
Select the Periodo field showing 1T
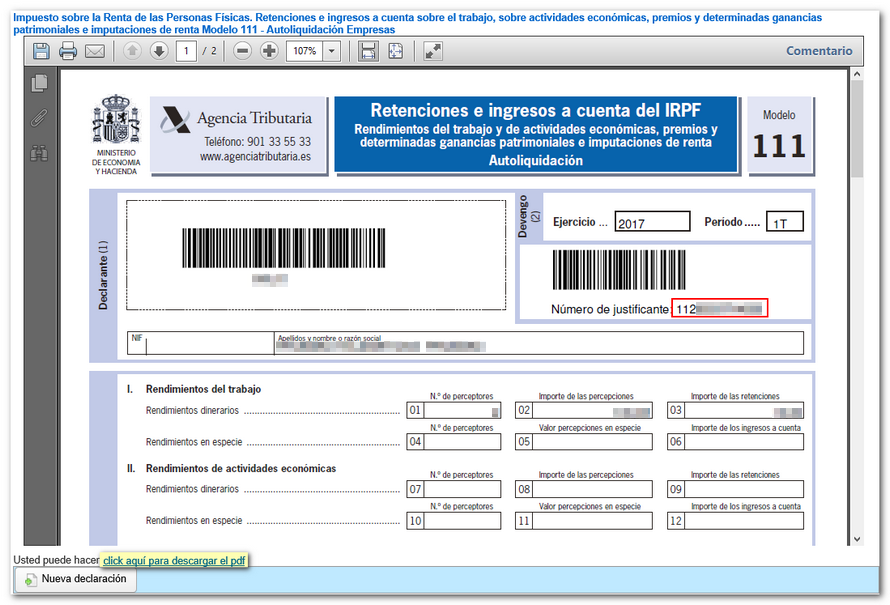tap(784, 221)
